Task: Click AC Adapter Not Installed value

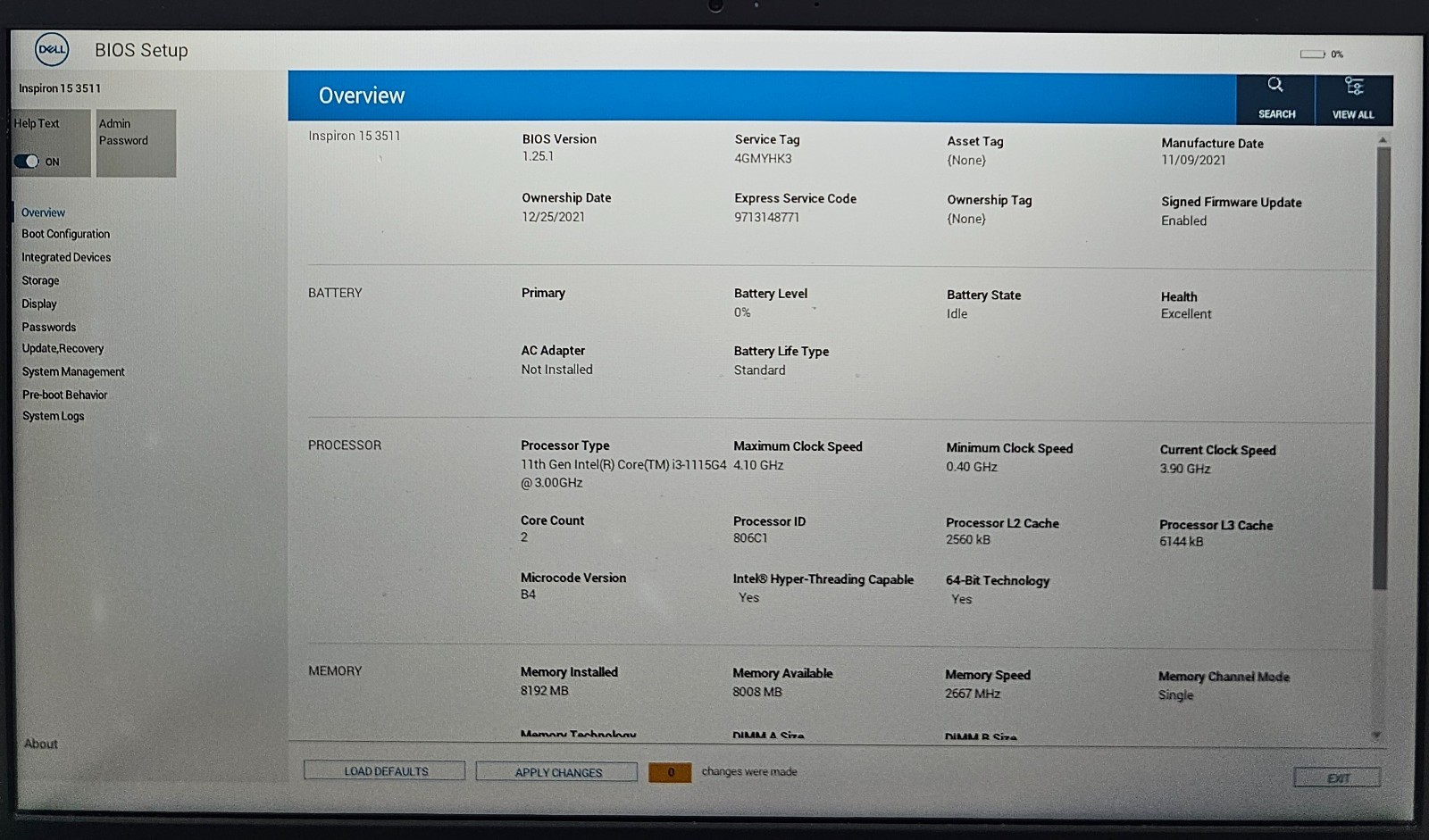Action: point(556,370)
